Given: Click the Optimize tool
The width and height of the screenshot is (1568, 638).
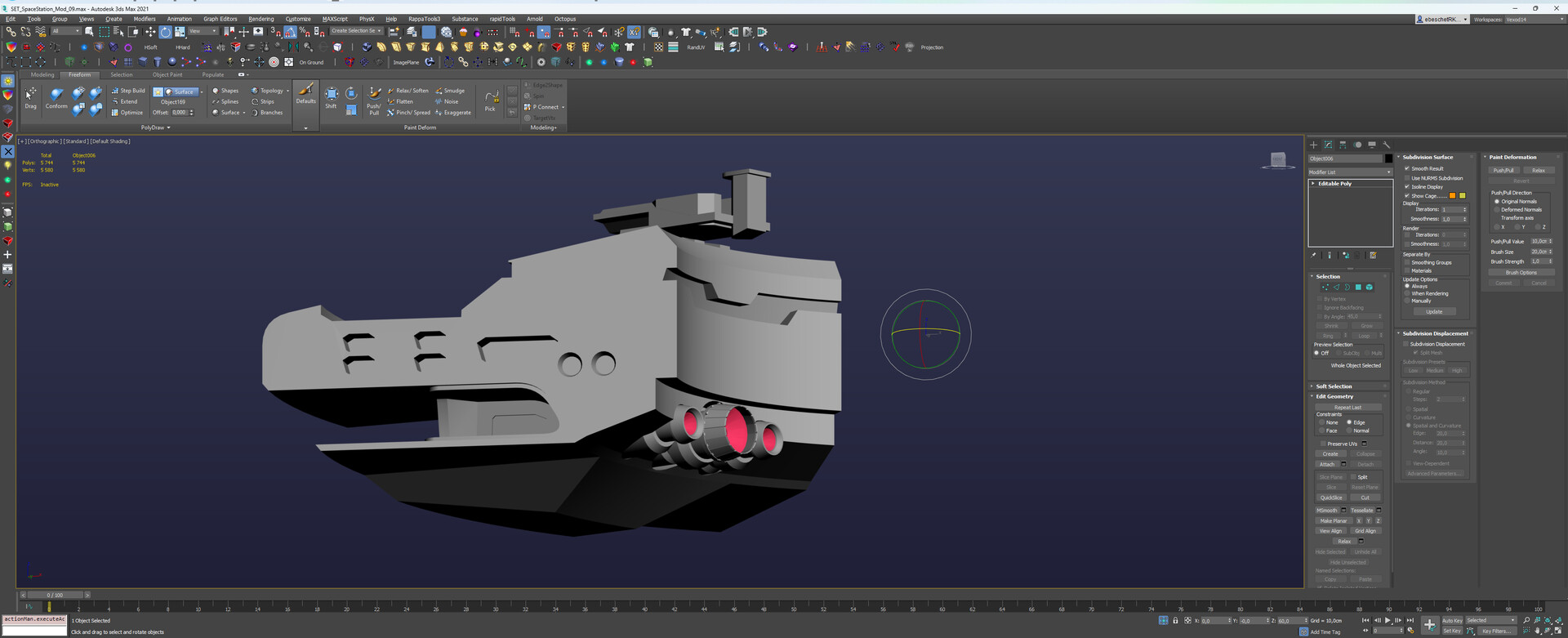Looking at the screenshot, I should point(127,113).
